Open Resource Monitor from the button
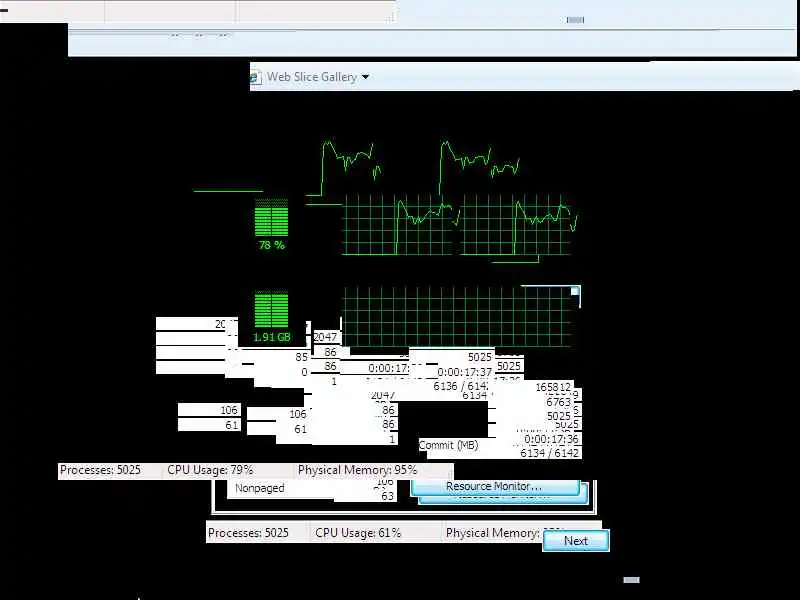800x600 pixels. [x=495, y=486]
